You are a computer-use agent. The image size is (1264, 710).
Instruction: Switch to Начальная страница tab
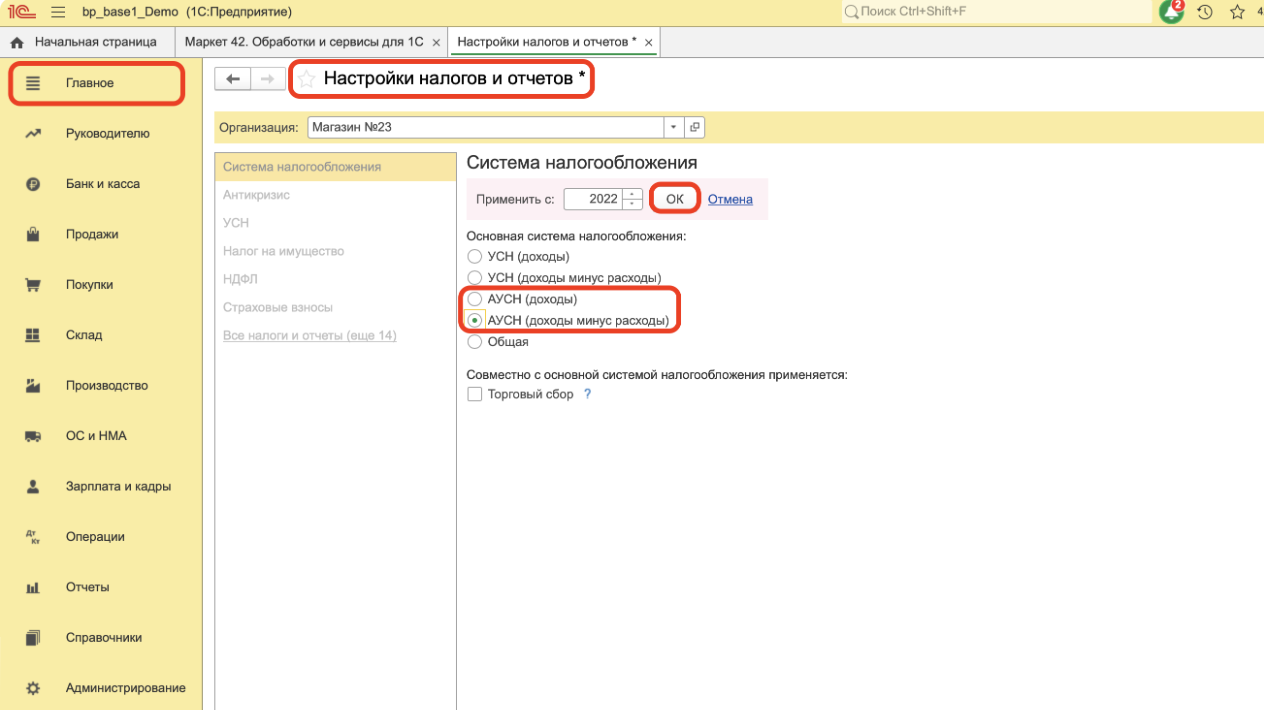point(86,42)
